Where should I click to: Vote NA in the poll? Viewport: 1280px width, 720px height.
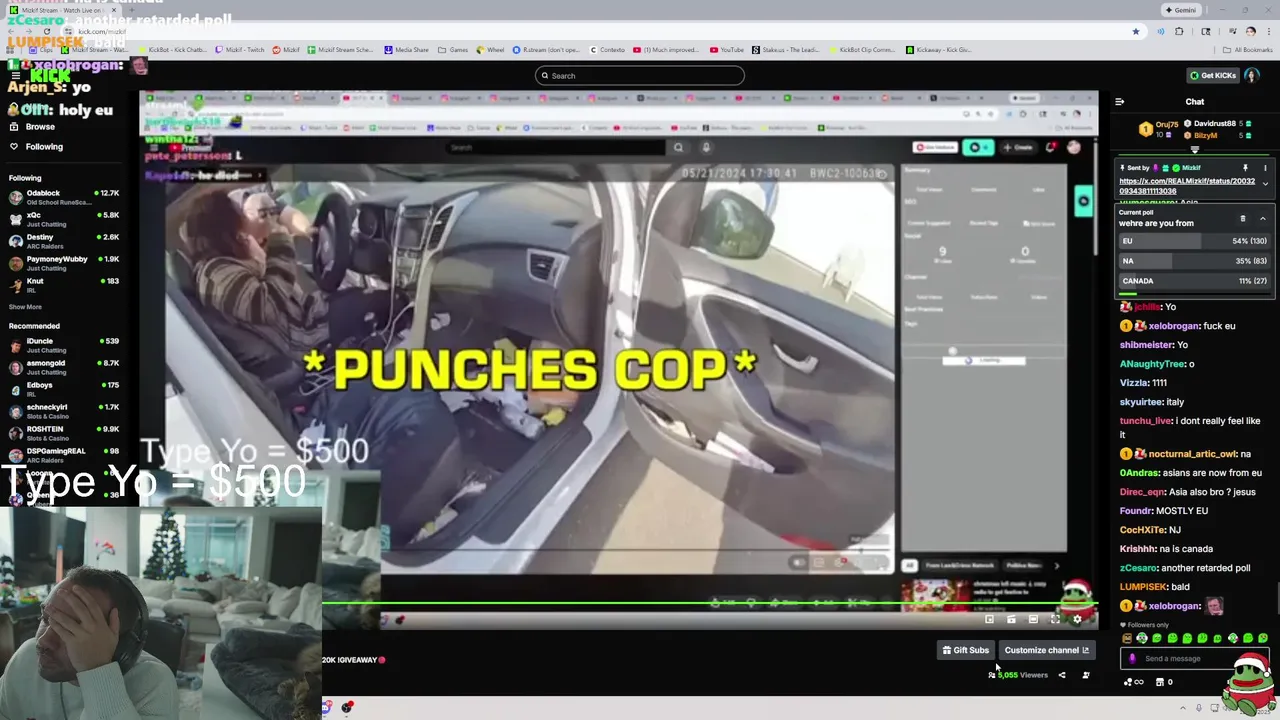point(1194,261)
